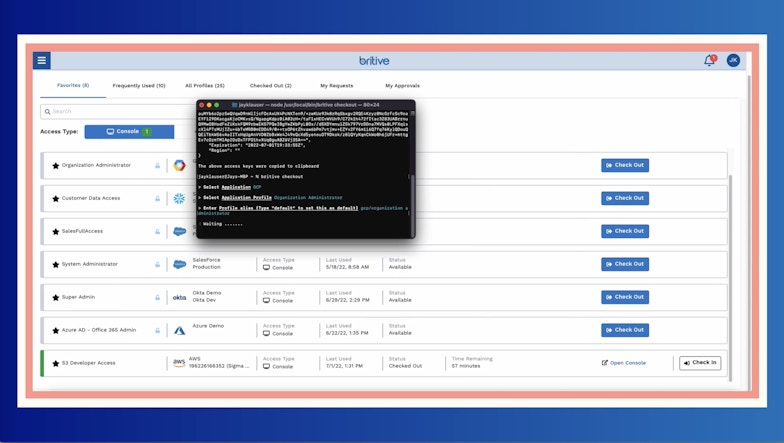This screenshot has height=443, width=784.
Task: Unfavorite Azure AD - Office 365 Admin star
Action: tap(56, 330)
